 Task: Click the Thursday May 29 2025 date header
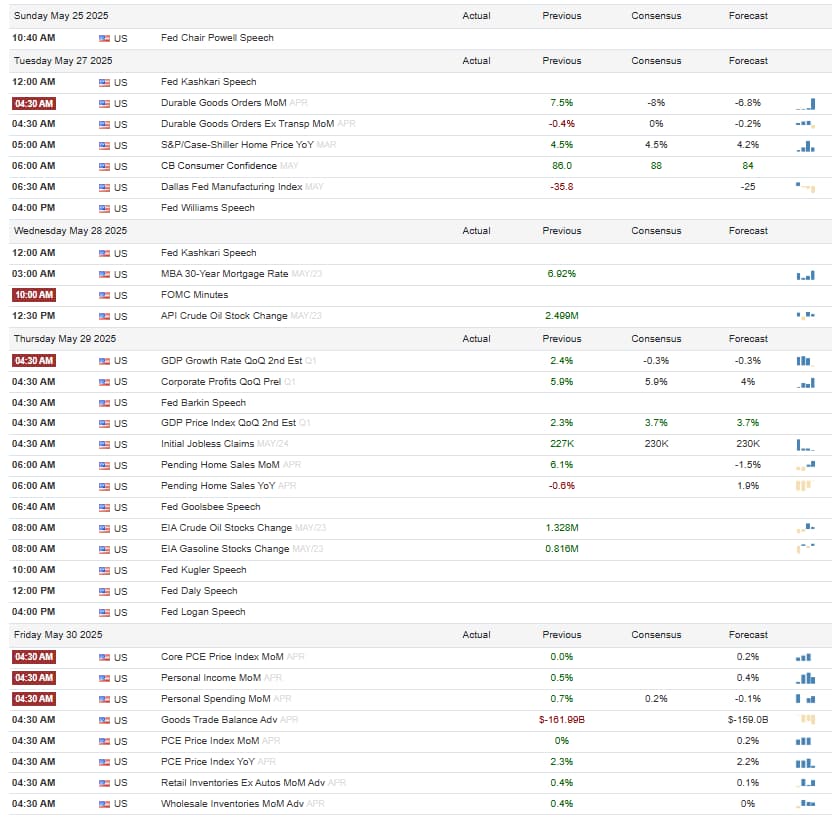click(65, 338)
